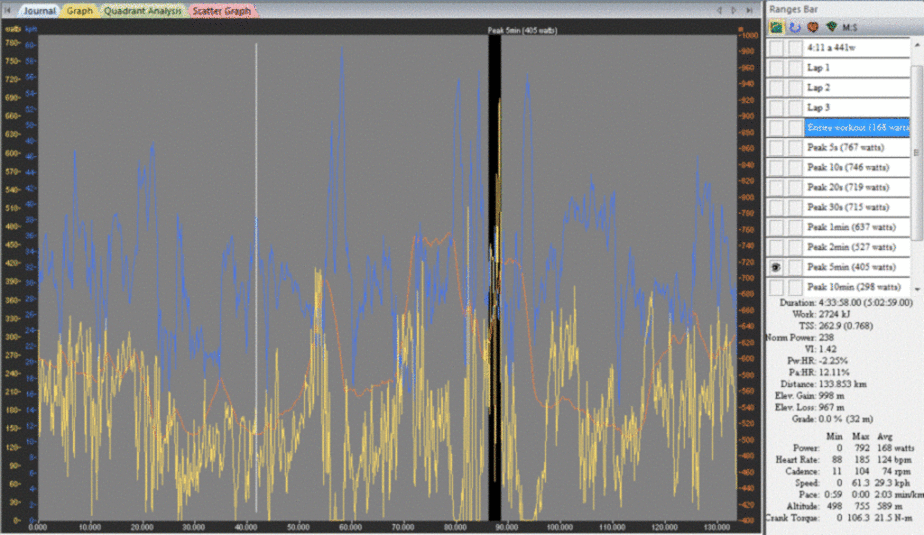Screen dimensions: 924x535
Task: Check the second box next to Lap 3
Action: point(794,107)
